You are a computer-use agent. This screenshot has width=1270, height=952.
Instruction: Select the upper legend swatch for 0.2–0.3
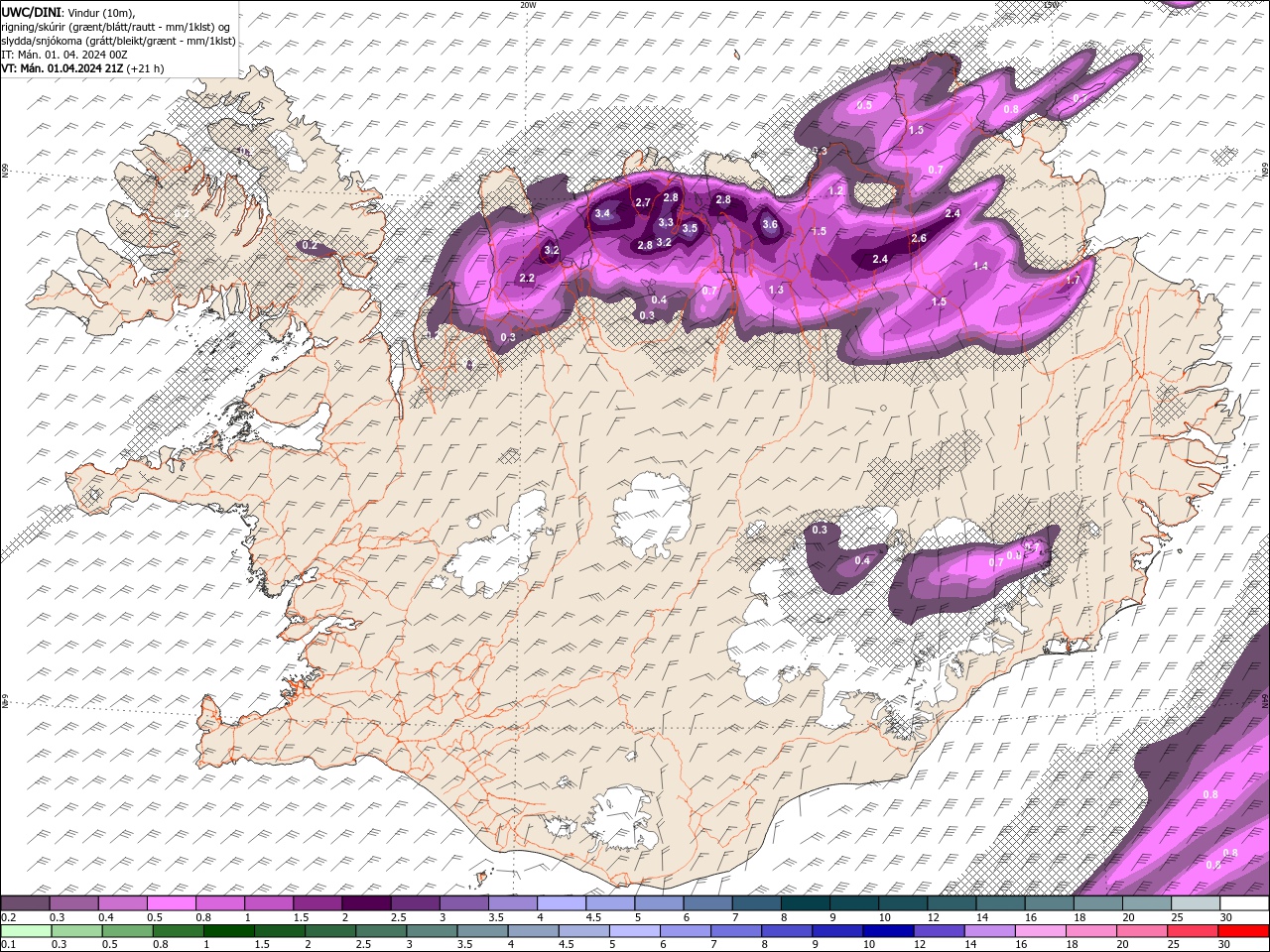[25, 903]
